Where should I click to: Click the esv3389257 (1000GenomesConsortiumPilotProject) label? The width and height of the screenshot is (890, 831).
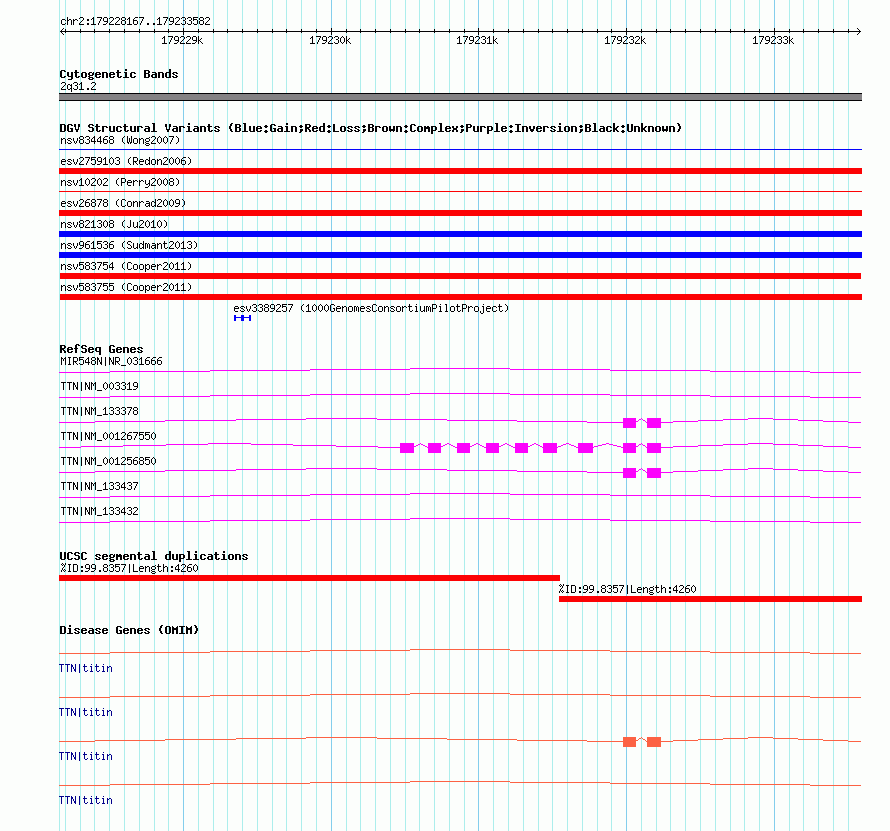tap(371, 308)
